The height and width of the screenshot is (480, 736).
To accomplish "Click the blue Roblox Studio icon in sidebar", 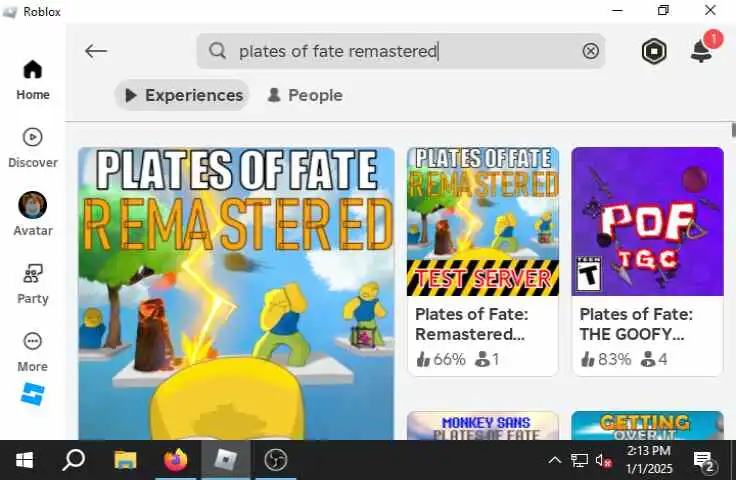I will click(x=32, y=394).
